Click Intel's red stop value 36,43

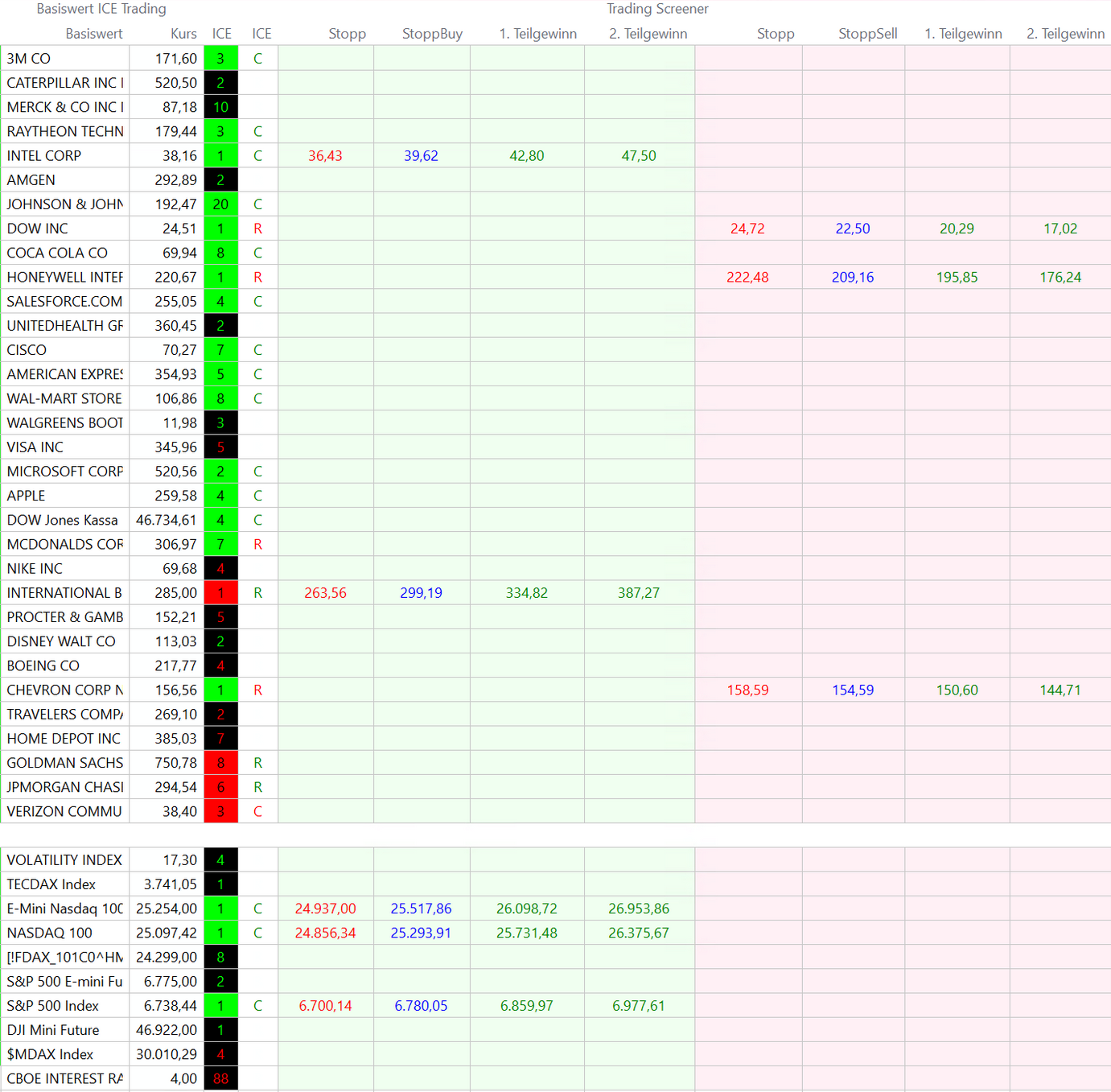[x=325, y=156]
